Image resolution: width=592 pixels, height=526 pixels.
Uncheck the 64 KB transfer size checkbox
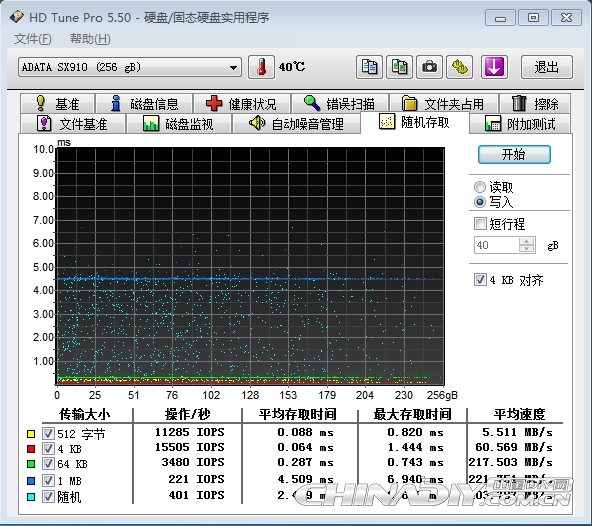pos(48,463)
